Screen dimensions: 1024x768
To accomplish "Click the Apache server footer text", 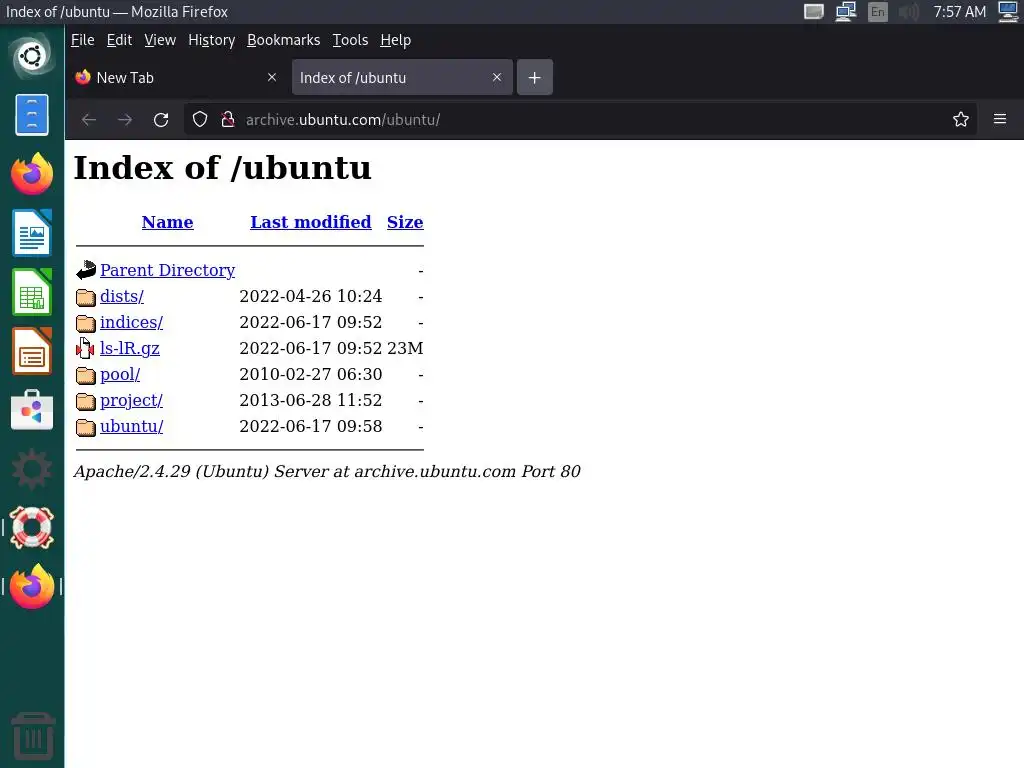I will (x=327, y=472).
